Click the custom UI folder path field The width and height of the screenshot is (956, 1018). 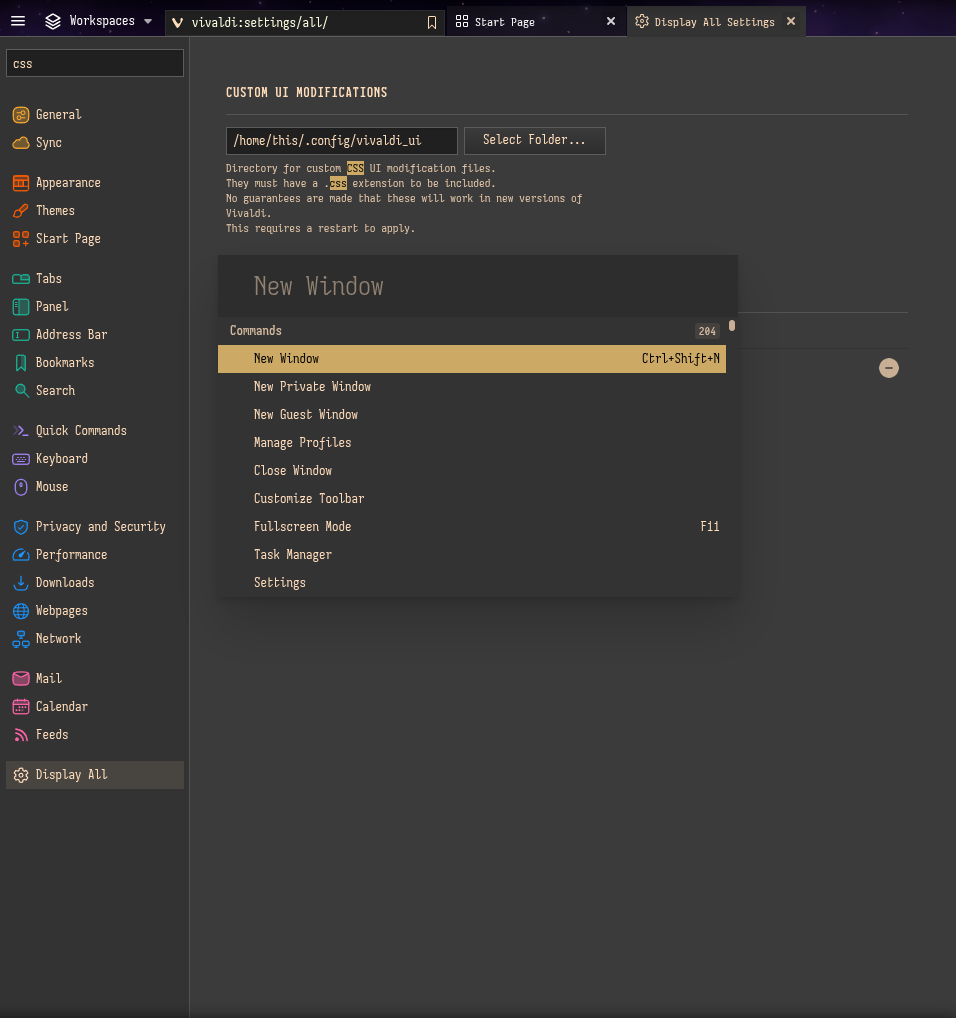coord(341,141)
